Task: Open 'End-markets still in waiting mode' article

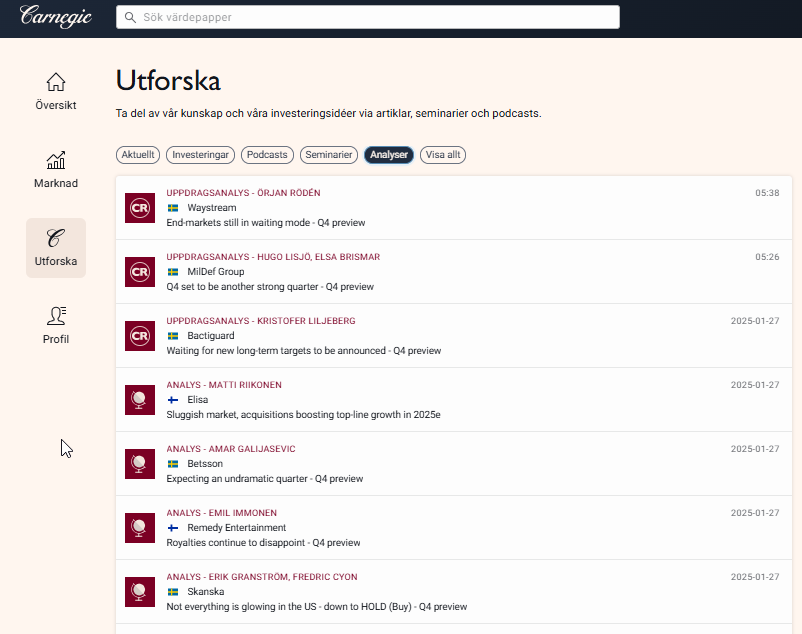Action: pos(266,223)
